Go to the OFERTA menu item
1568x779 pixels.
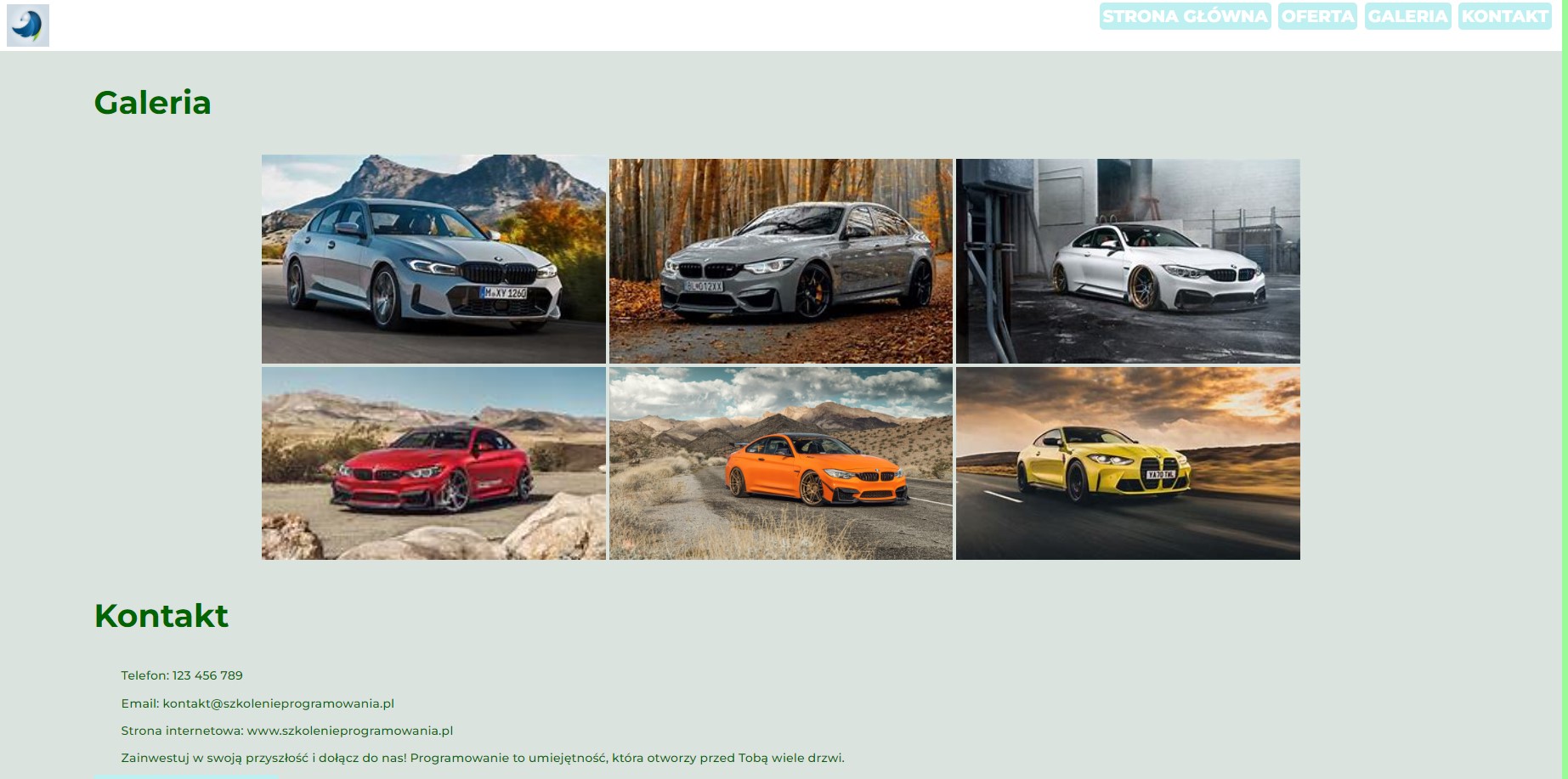pos(1317,16)
